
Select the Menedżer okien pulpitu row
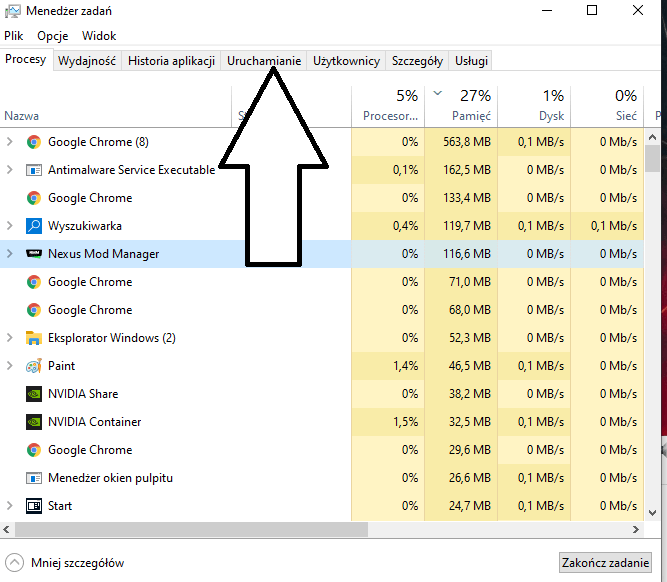322,478
